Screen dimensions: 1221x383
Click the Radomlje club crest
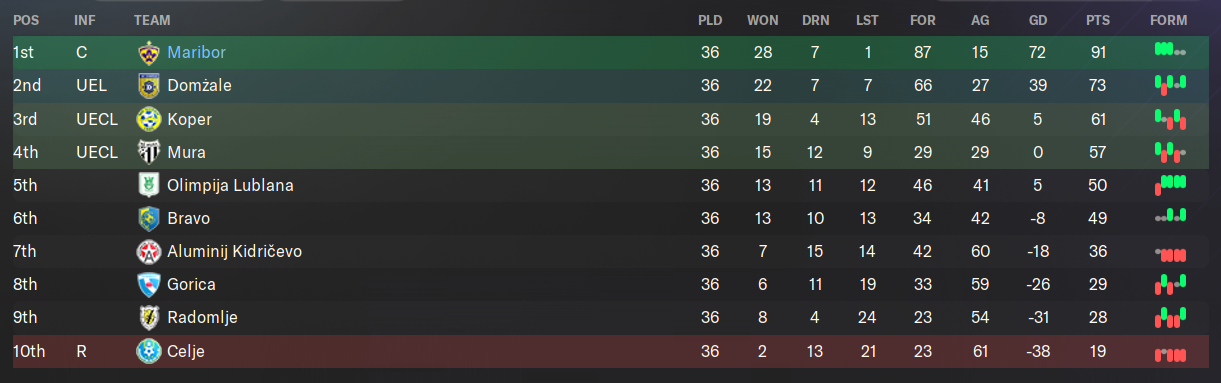click(x=149, y=317)
